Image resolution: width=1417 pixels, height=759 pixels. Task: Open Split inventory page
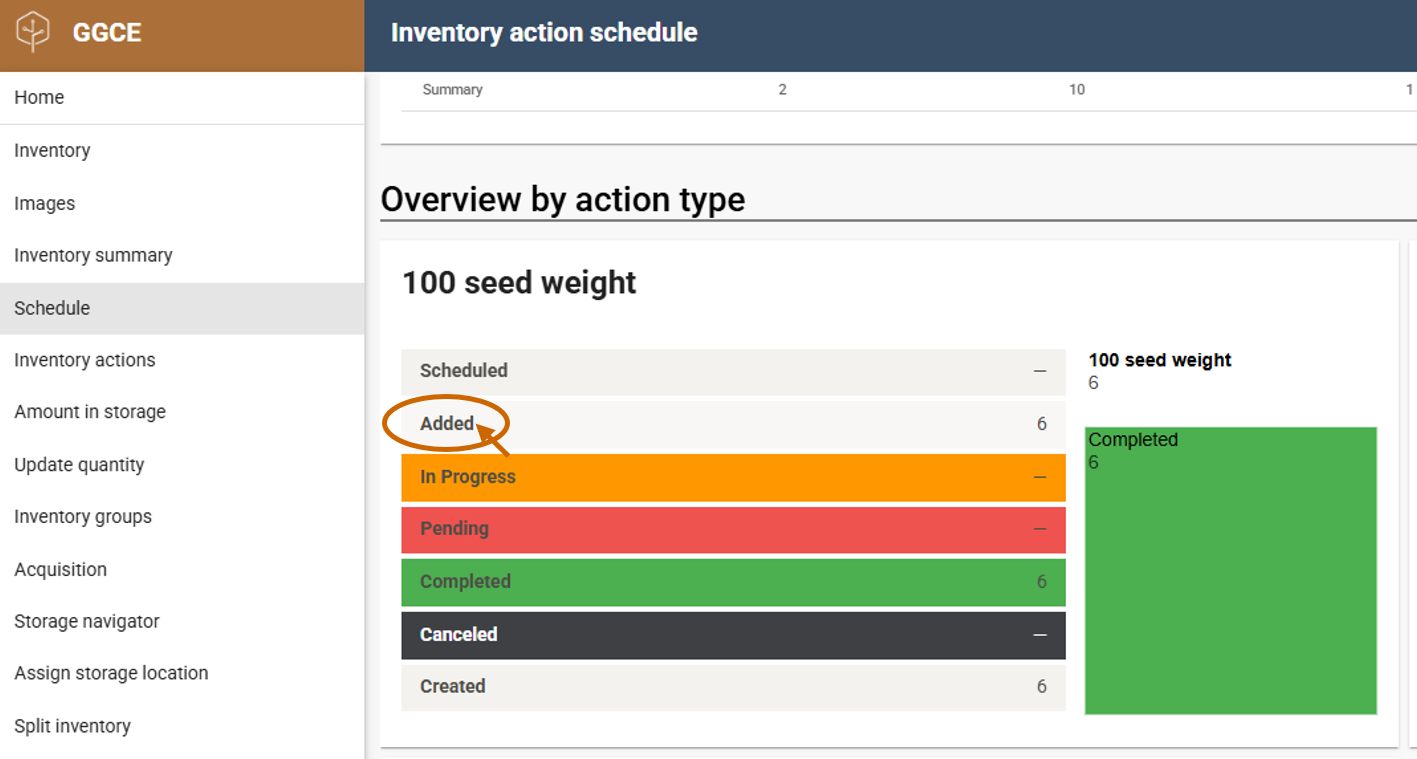pos(72,726)
